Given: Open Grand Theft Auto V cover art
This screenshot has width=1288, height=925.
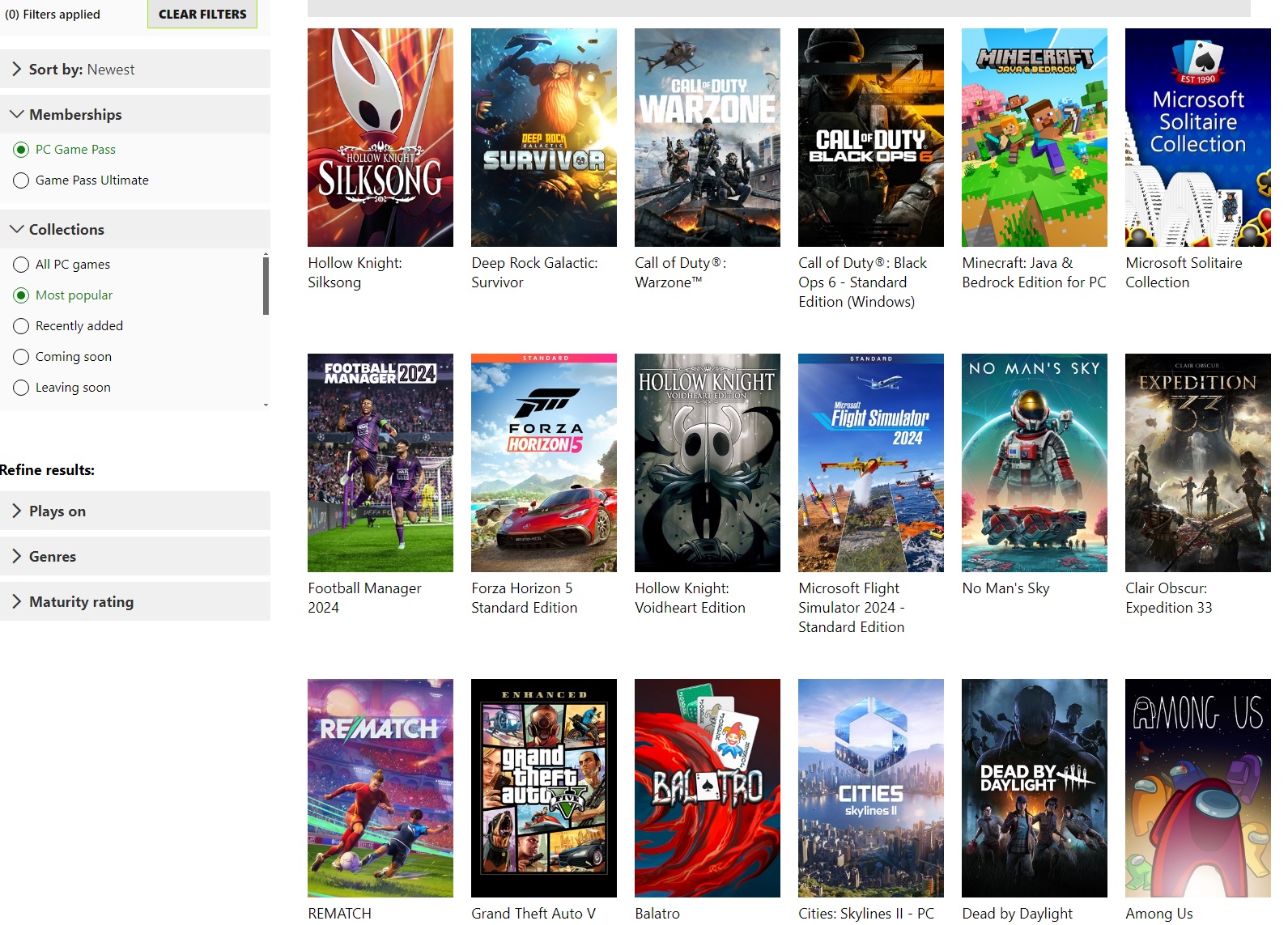Looking at the screenshot, I should 544,788.
